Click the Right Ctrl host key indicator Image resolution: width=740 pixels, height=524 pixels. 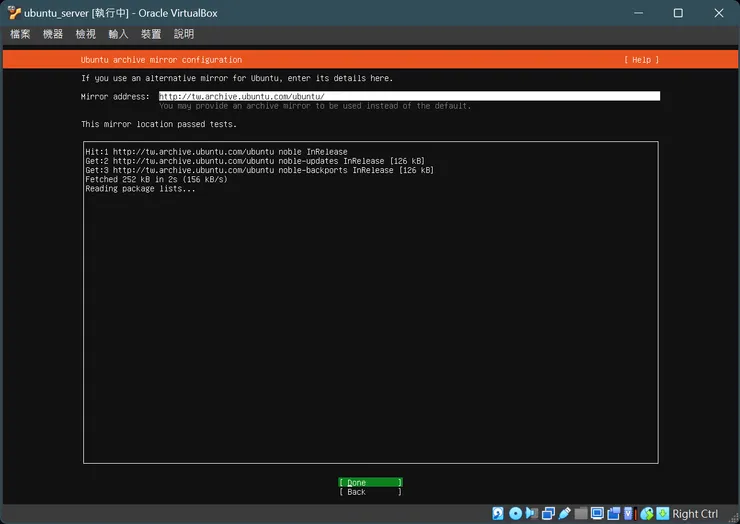[695, 514]
